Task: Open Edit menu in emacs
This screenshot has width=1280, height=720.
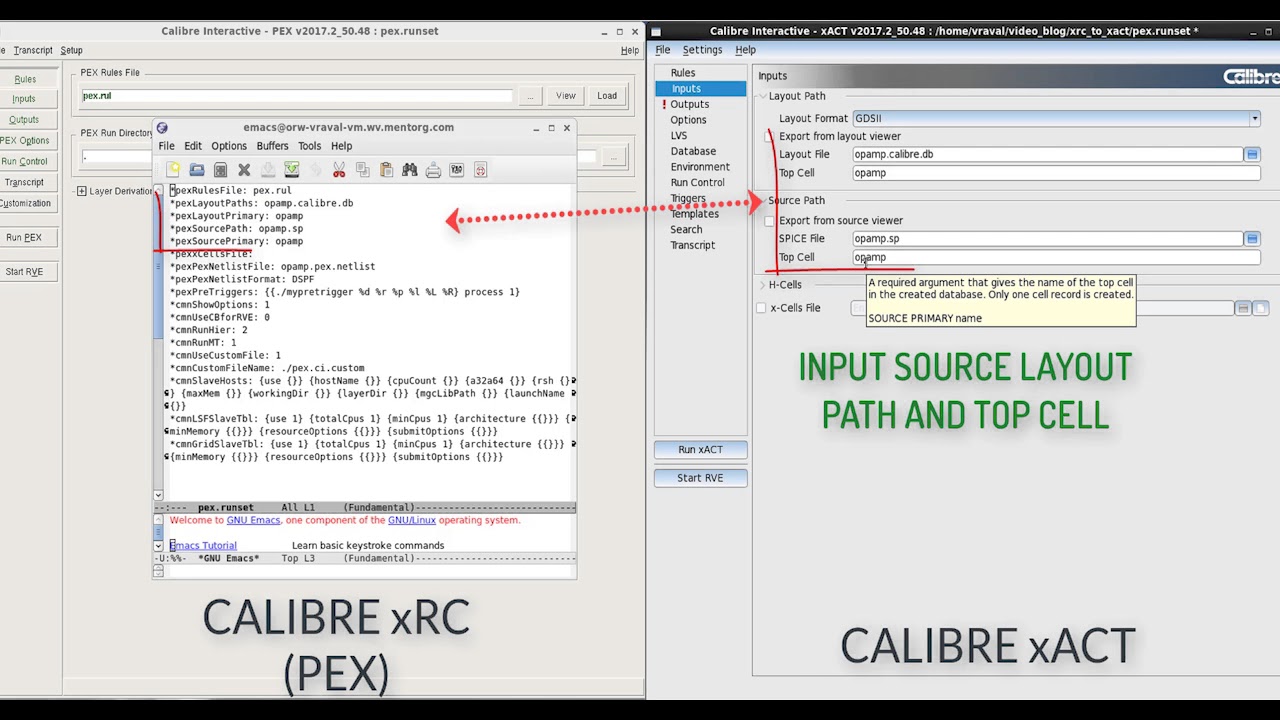Action: point(193,146)
